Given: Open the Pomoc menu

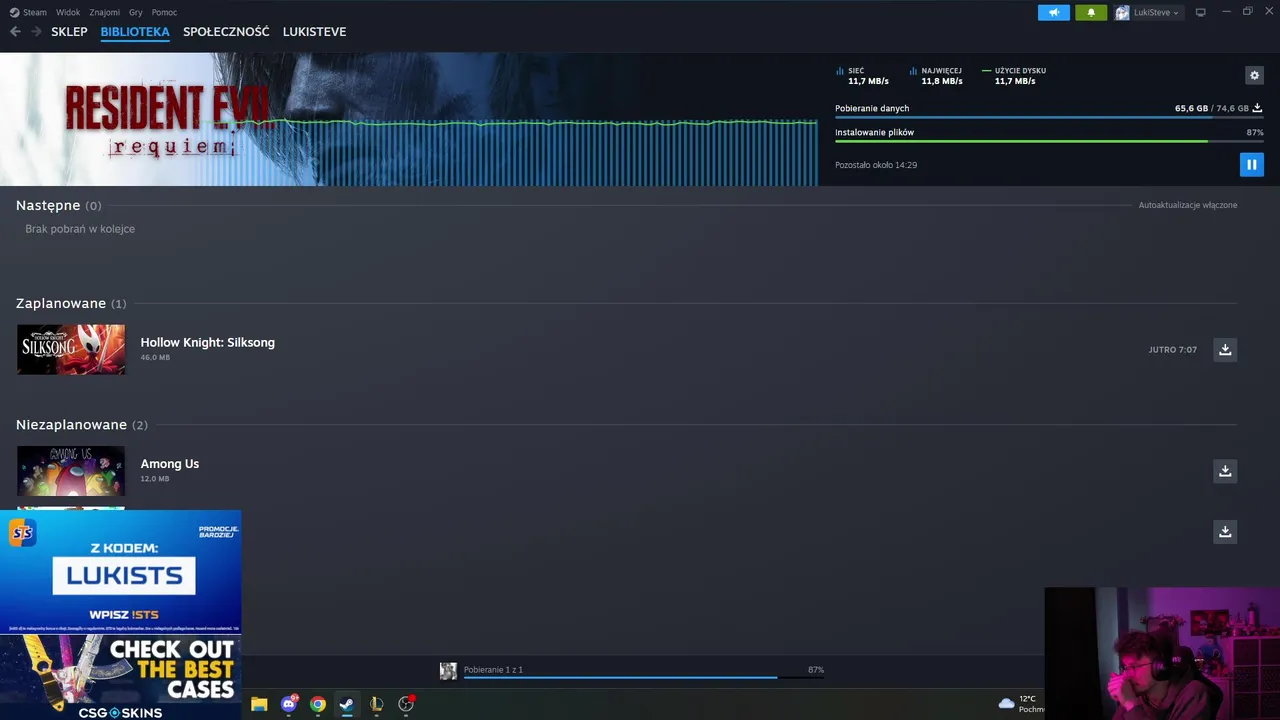Looking at the screenshot, I should tap(164, 12).
